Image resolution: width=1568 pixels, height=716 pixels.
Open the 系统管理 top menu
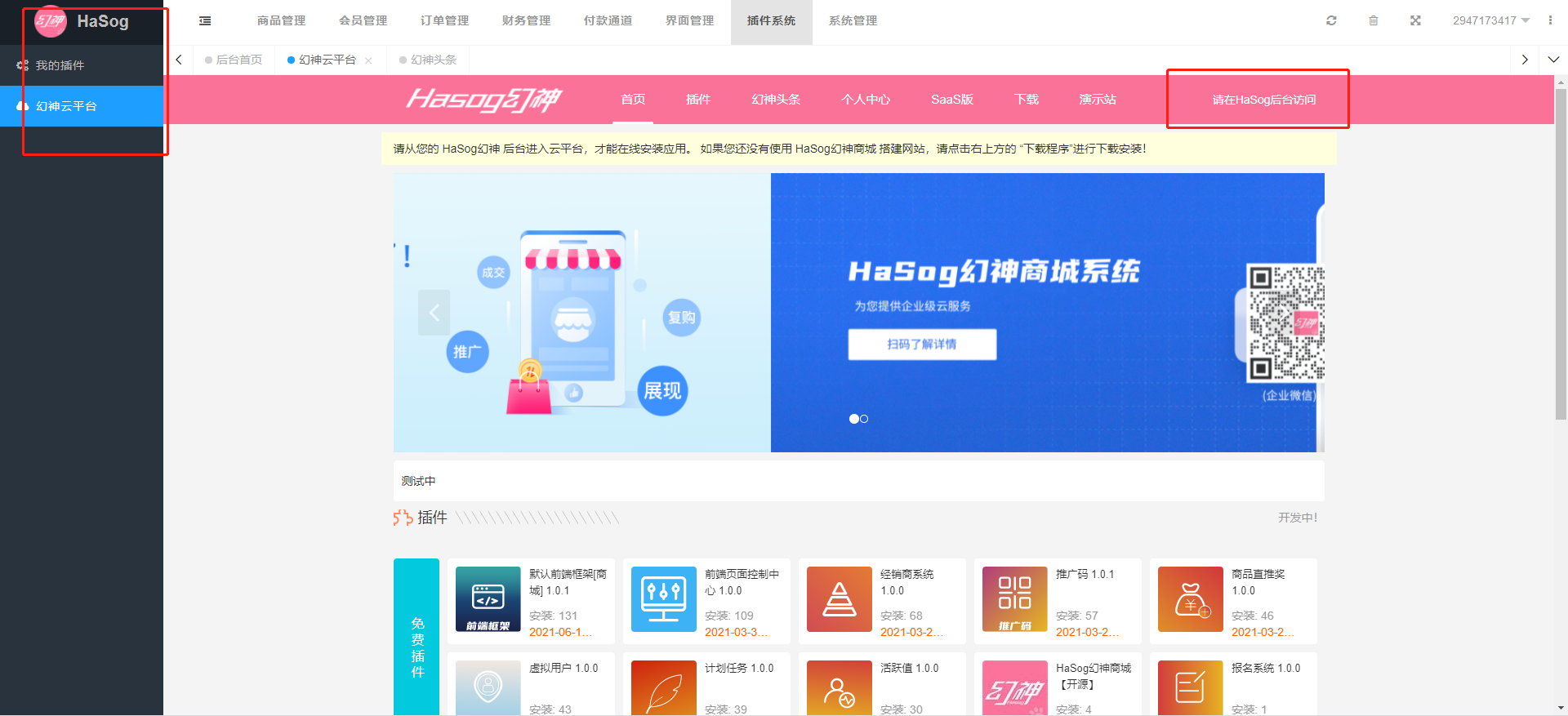[x=853, y=20]
